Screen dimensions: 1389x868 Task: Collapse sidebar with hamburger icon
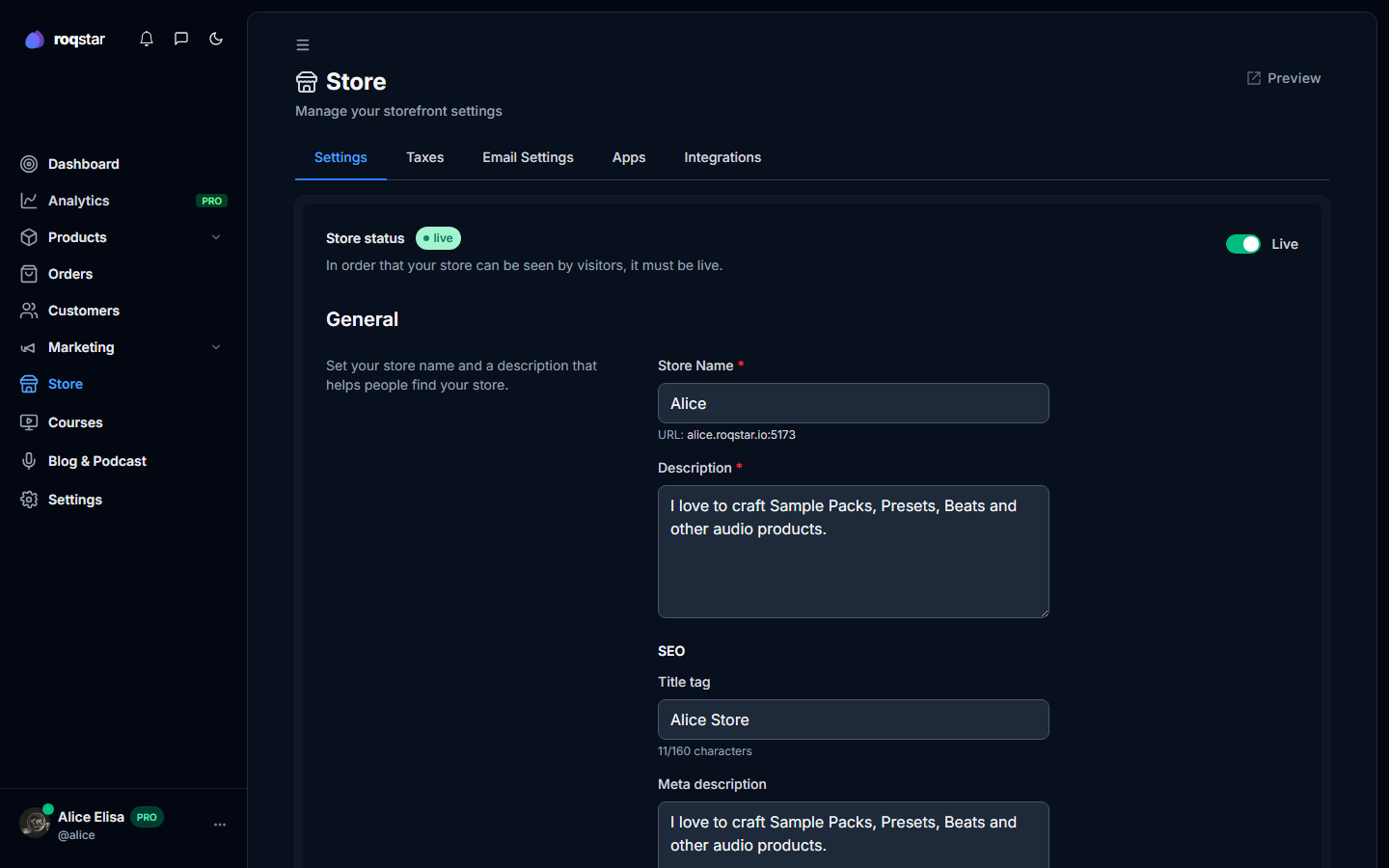click(303, 45)
